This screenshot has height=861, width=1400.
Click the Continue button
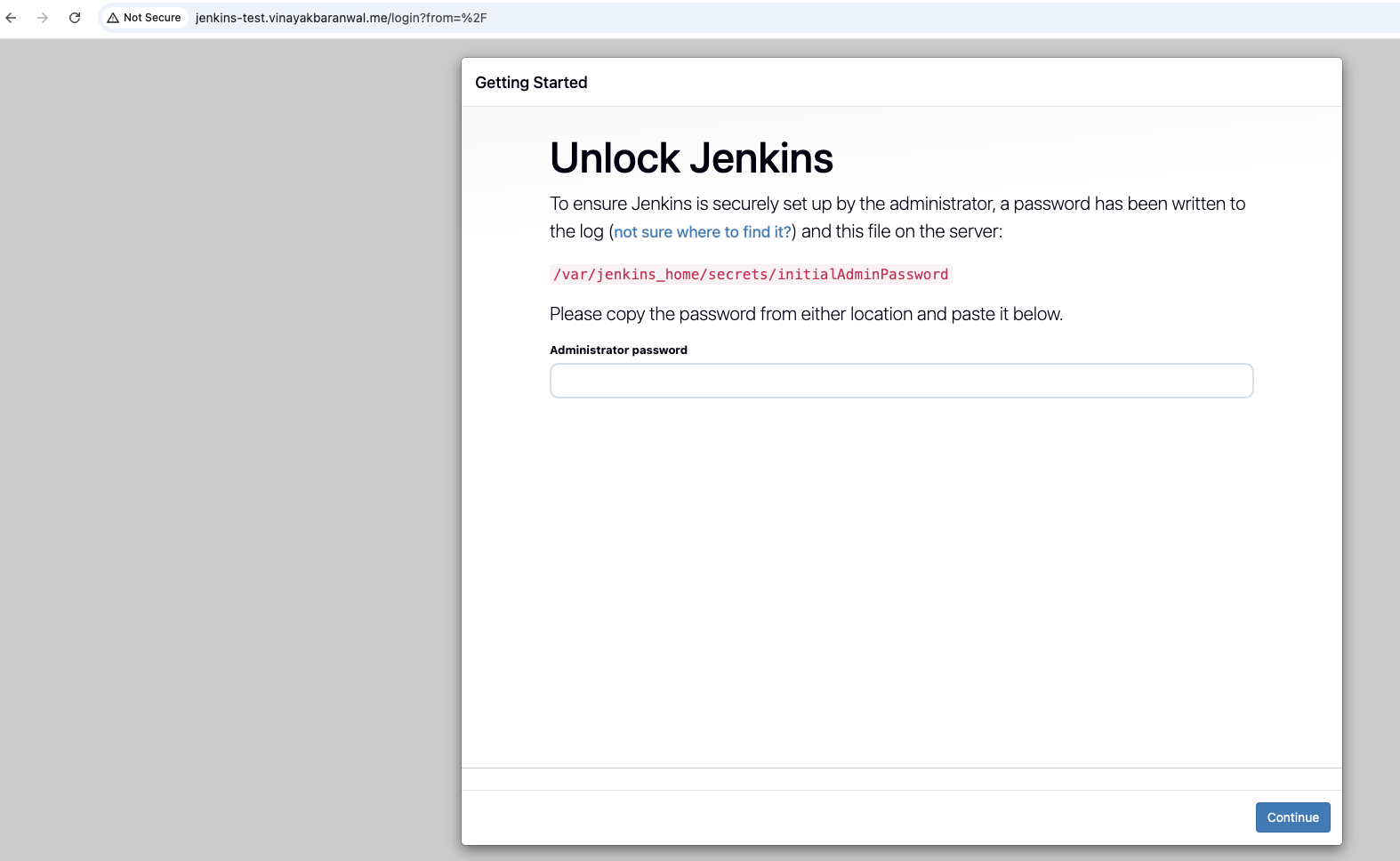(x=1292, y=817)
